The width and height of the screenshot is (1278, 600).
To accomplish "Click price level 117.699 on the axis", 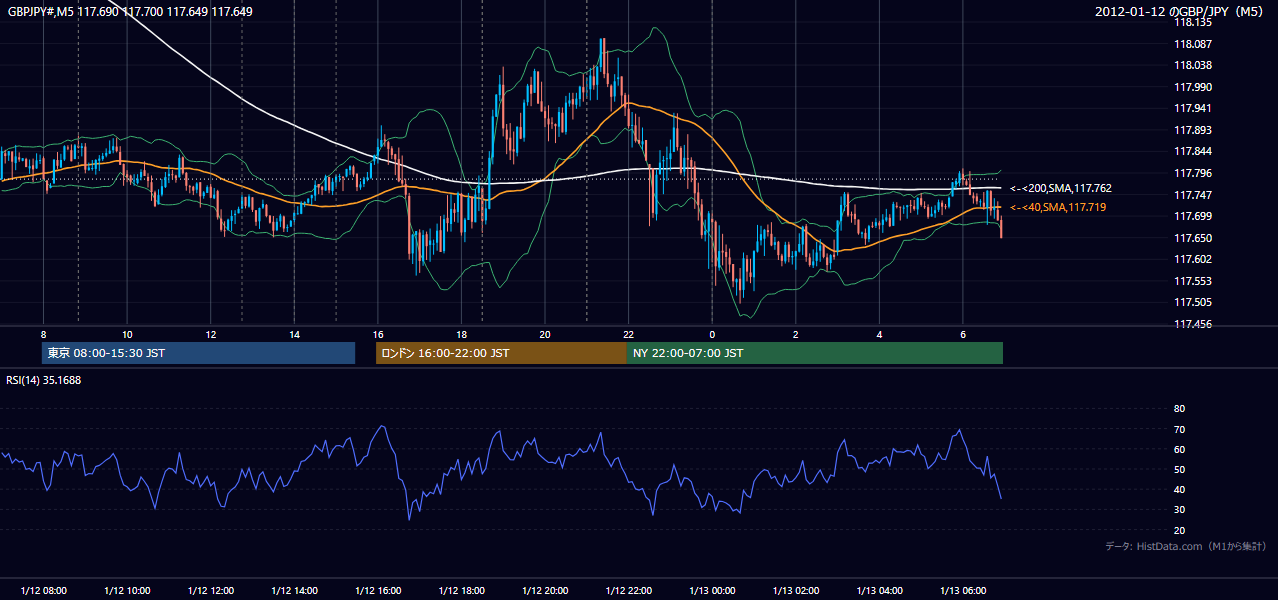I will click(1192, 216).
